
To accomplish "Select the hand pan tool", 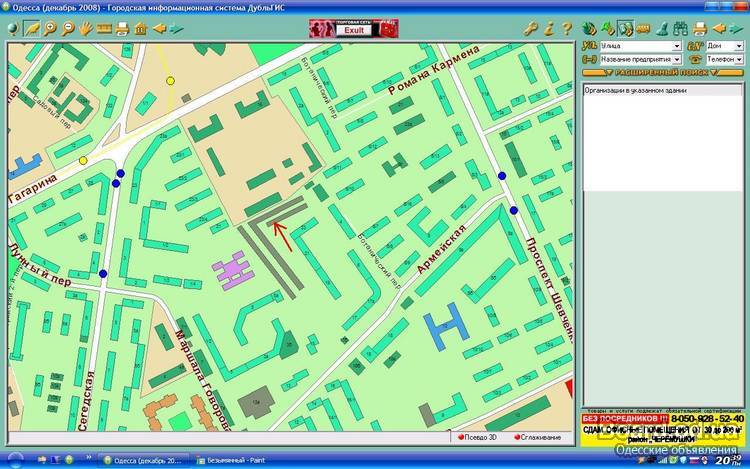I will tap(87, 28).
